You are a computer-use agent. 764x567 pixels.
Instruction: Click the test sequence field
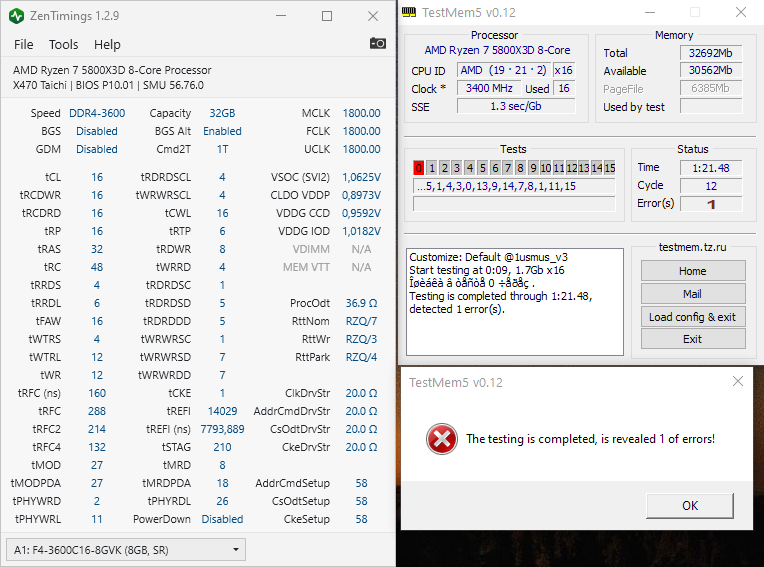click(514, 186)
